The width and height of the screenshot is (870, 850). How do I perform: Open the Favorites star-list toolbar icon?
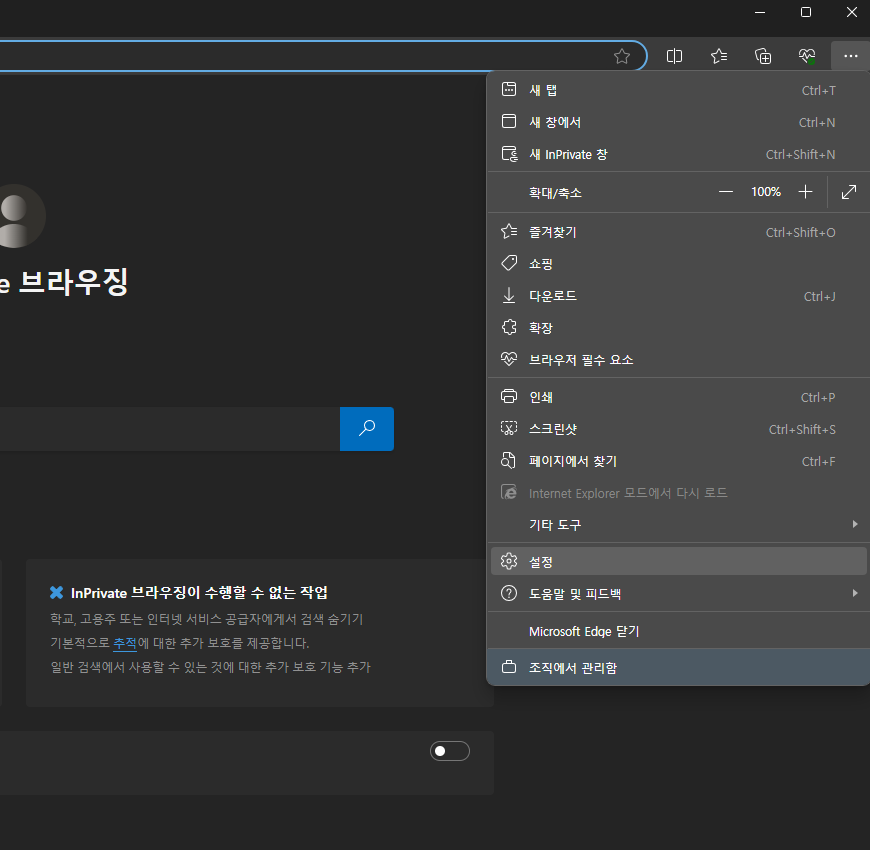[719, 56]
